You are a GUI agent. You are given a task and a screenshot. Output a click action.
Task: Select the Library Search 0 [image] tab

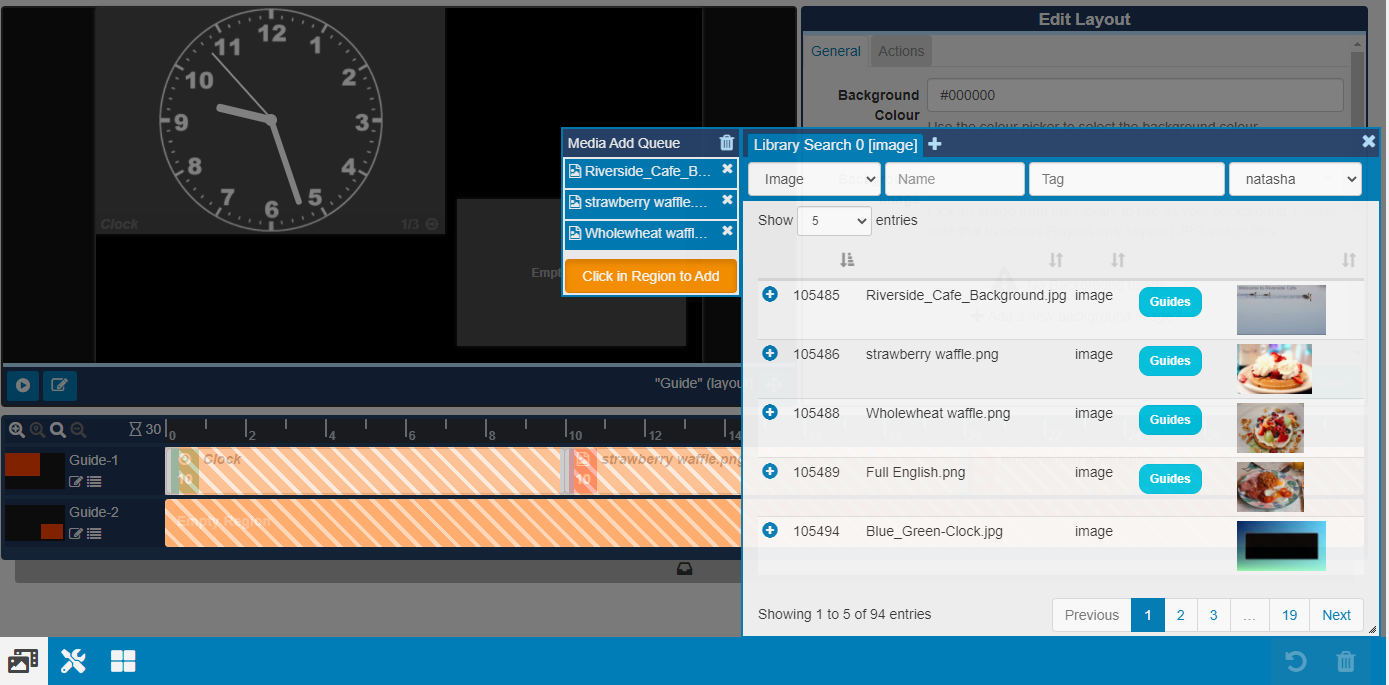[x=835, y=145]
